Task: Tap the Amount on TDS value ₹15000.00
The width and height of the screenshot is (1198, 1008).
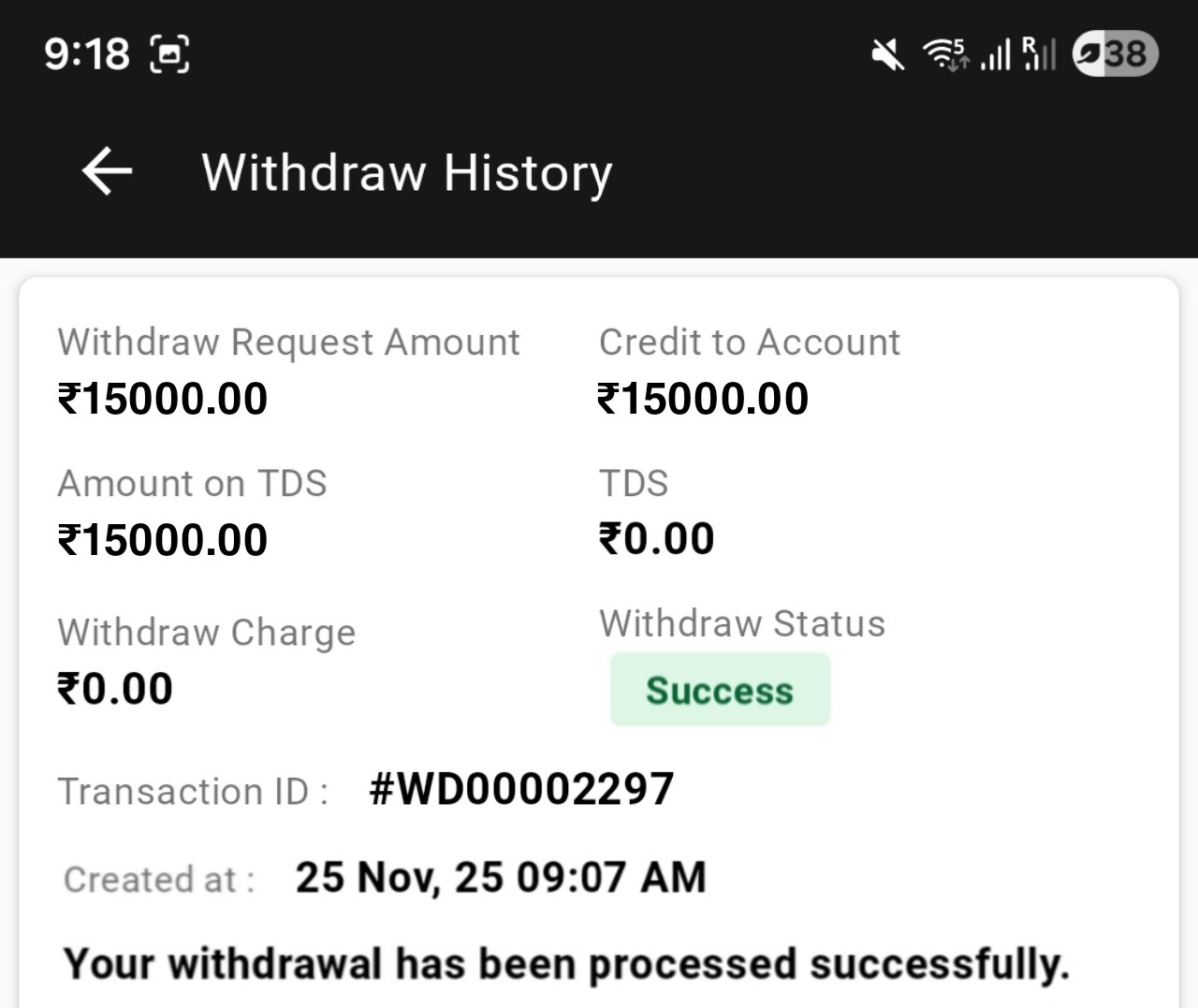Action: tap(163, 540)
